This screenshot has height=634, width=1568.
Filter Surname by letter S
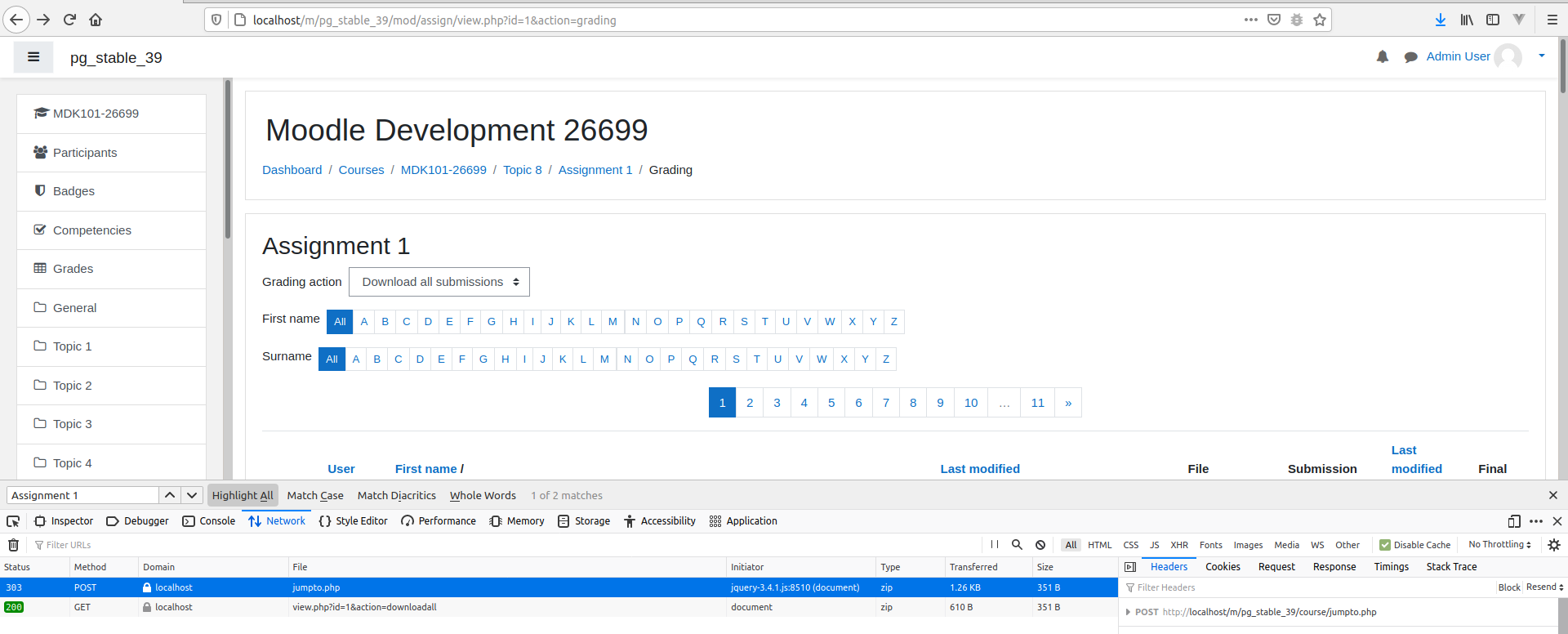click(x=736, y=359)
